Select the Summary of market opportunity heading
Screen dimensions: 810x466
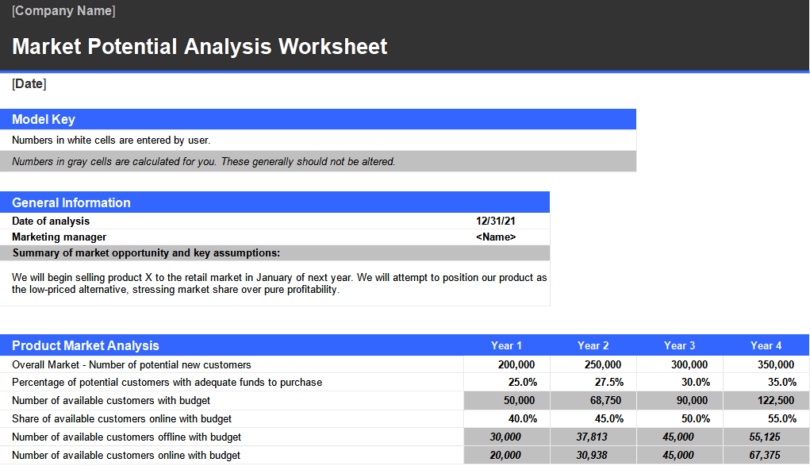[x=146, y=253]
